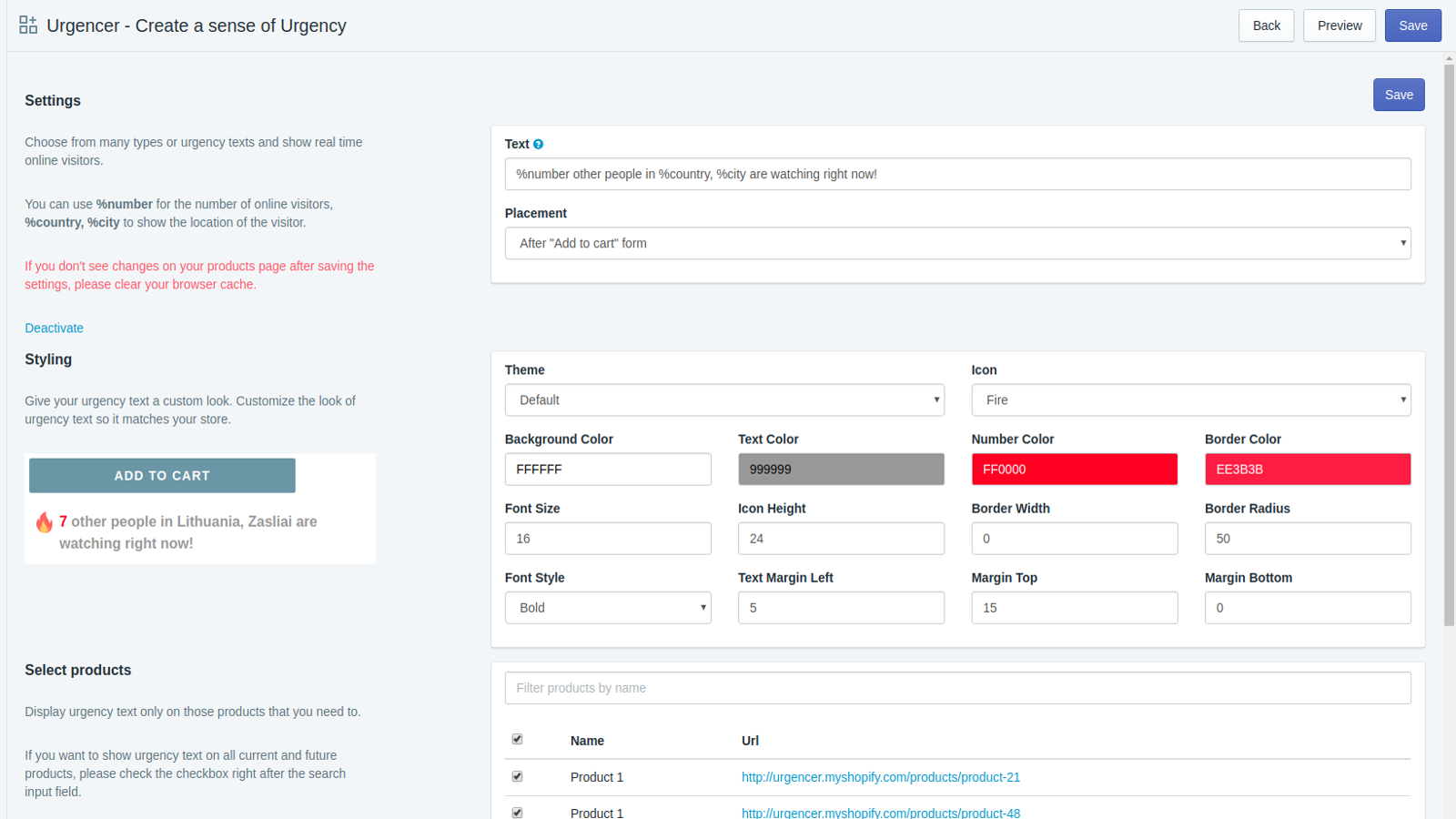Screen dimensions: 1456x819
Task: Expand the Theme dropdown
Action: point(724,400)
